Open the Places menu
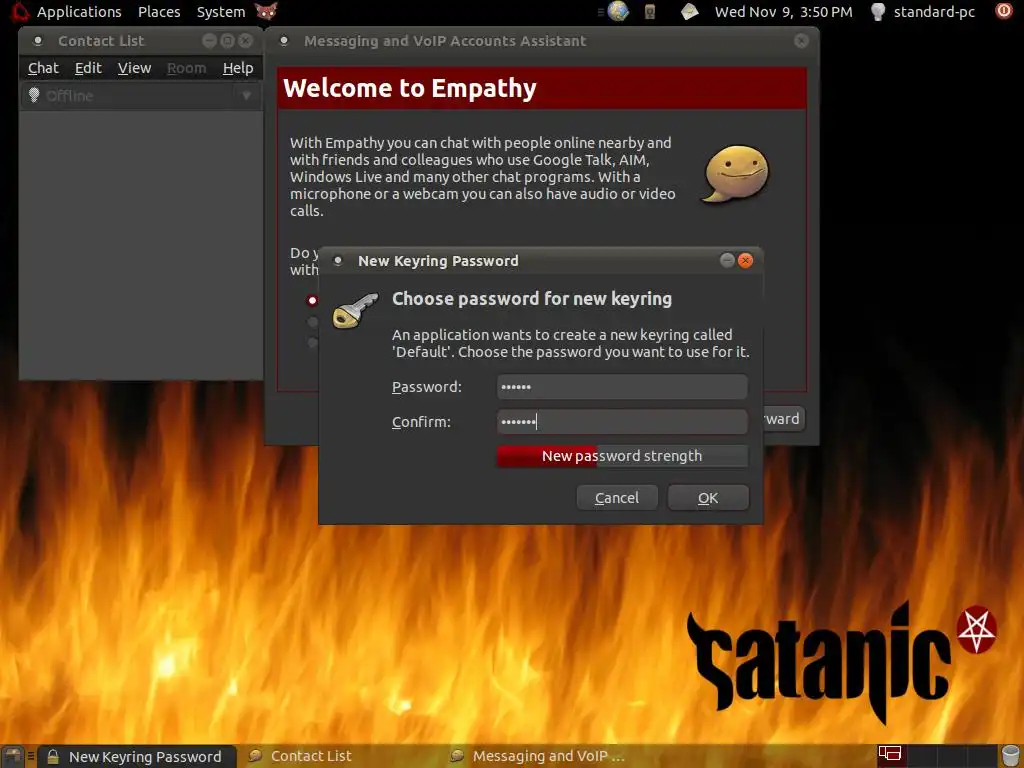The width and height of the screenshot is (1024, 768). click(x=159, y=12)
